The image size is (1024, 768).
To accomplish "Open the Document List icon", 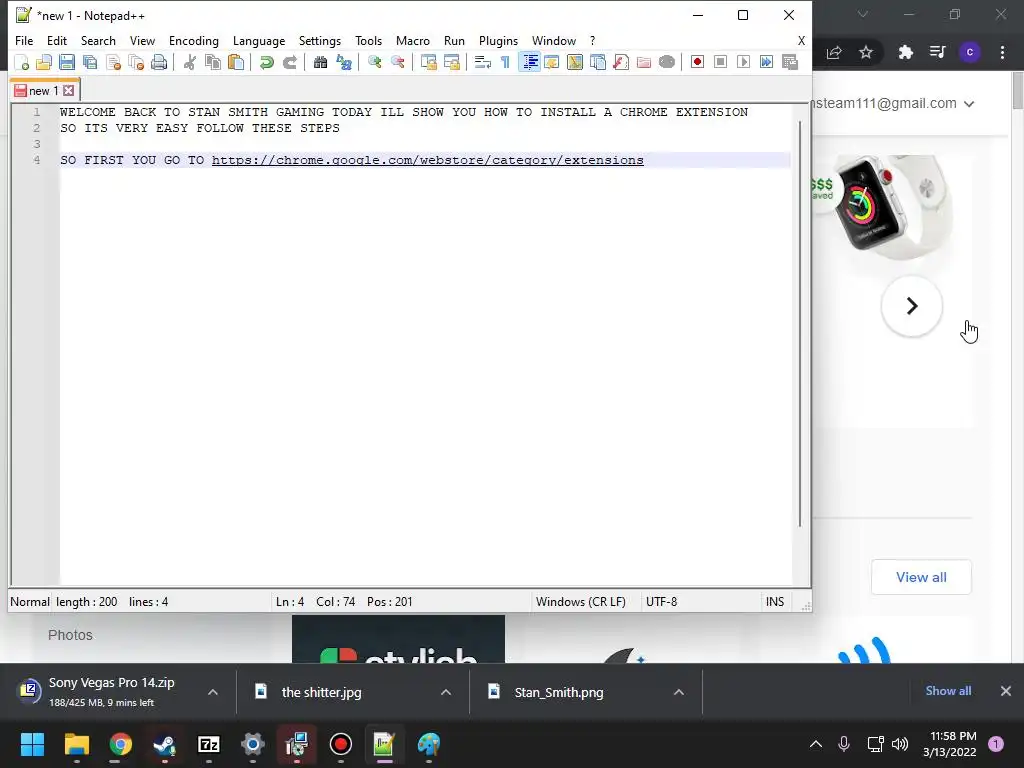I will pos(598,62).
